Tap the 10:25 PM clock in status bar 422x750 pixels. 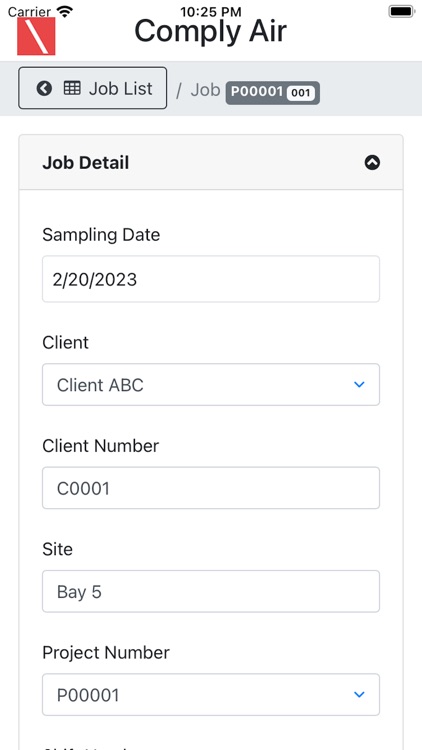tap(211, 11)
